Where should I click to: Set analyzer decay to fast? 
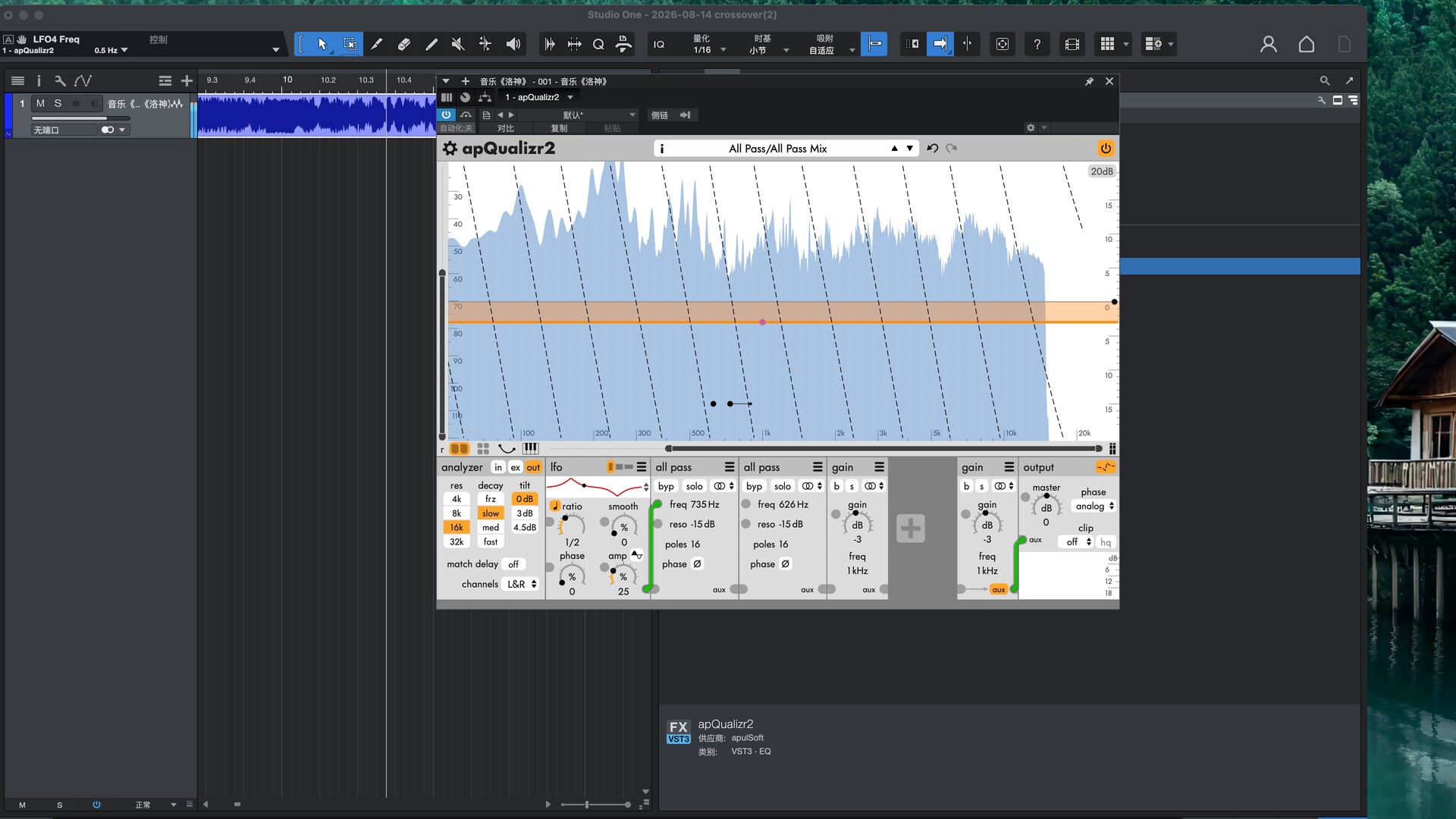[491, 541]
